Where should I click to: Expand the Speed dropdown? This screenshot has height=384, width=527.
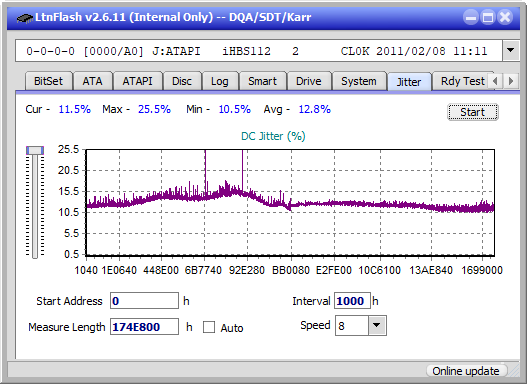[377, 325]
